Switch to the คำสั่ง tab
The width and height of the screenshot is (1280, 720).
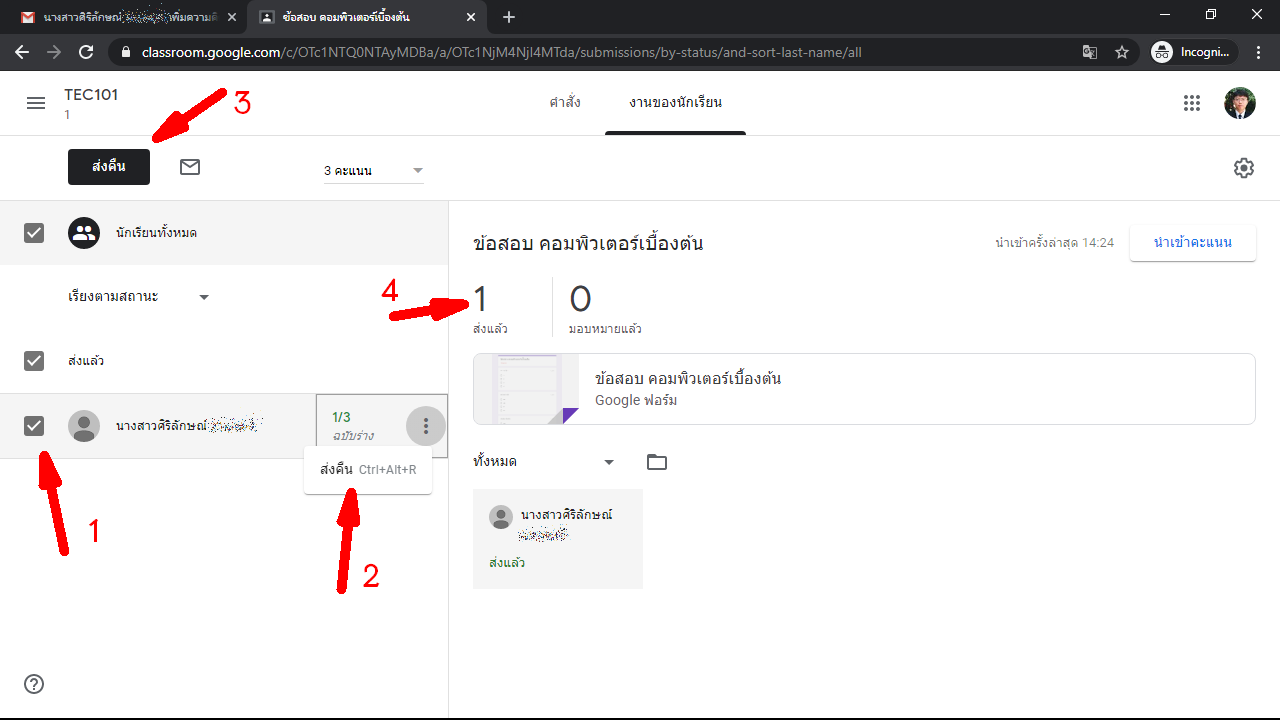click(x=565, y=103)
